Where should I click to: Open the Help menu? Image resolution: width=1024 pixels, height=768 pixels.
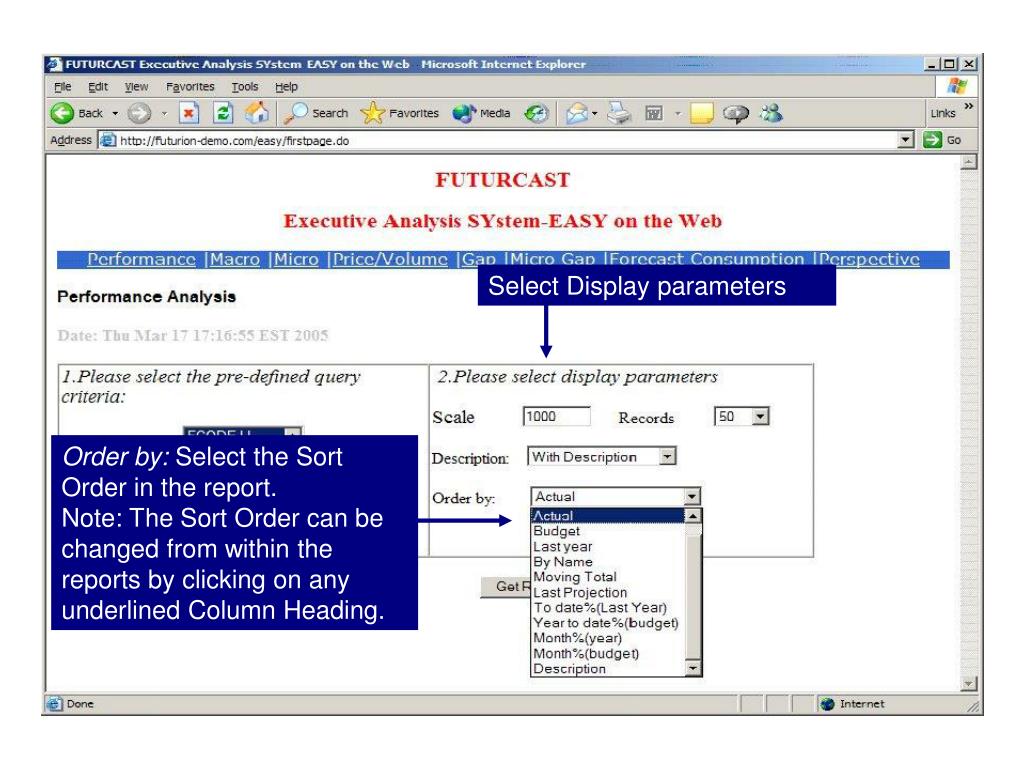pos(286,86)
